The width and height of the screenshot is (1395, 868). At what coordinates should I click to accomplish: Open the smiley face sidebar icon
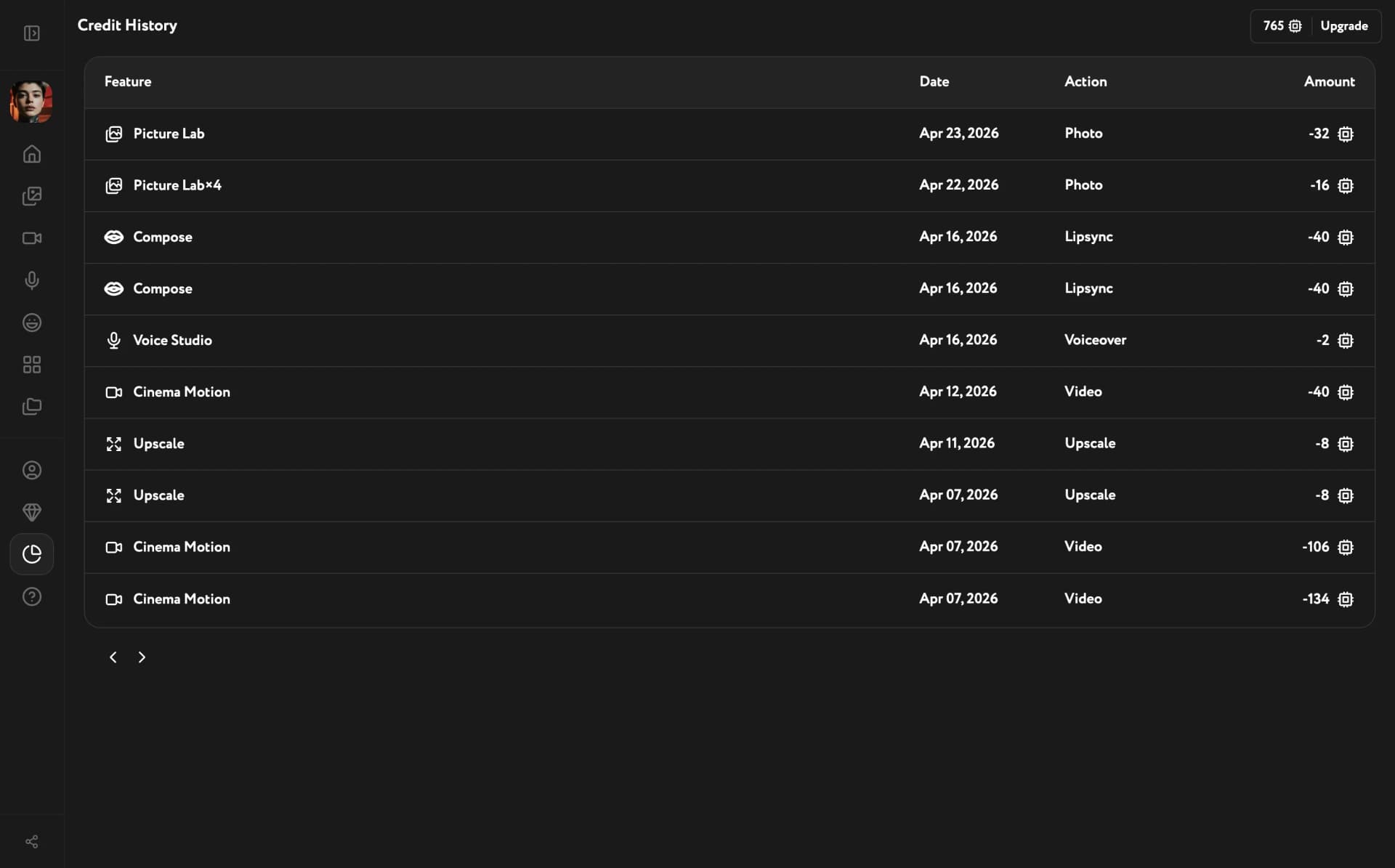coord(32,323)
